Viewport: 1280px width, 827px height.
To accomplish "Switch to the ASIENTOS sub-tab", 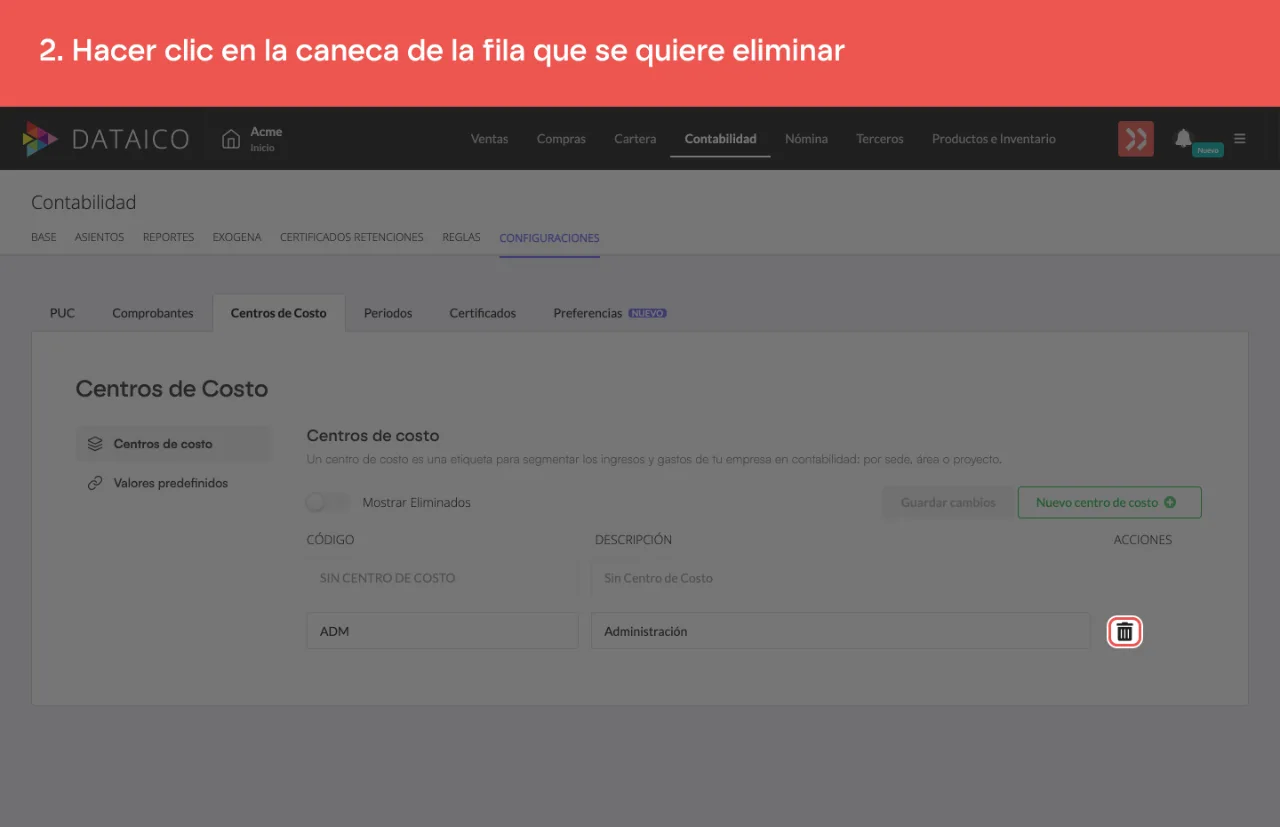I will [99, 238].
